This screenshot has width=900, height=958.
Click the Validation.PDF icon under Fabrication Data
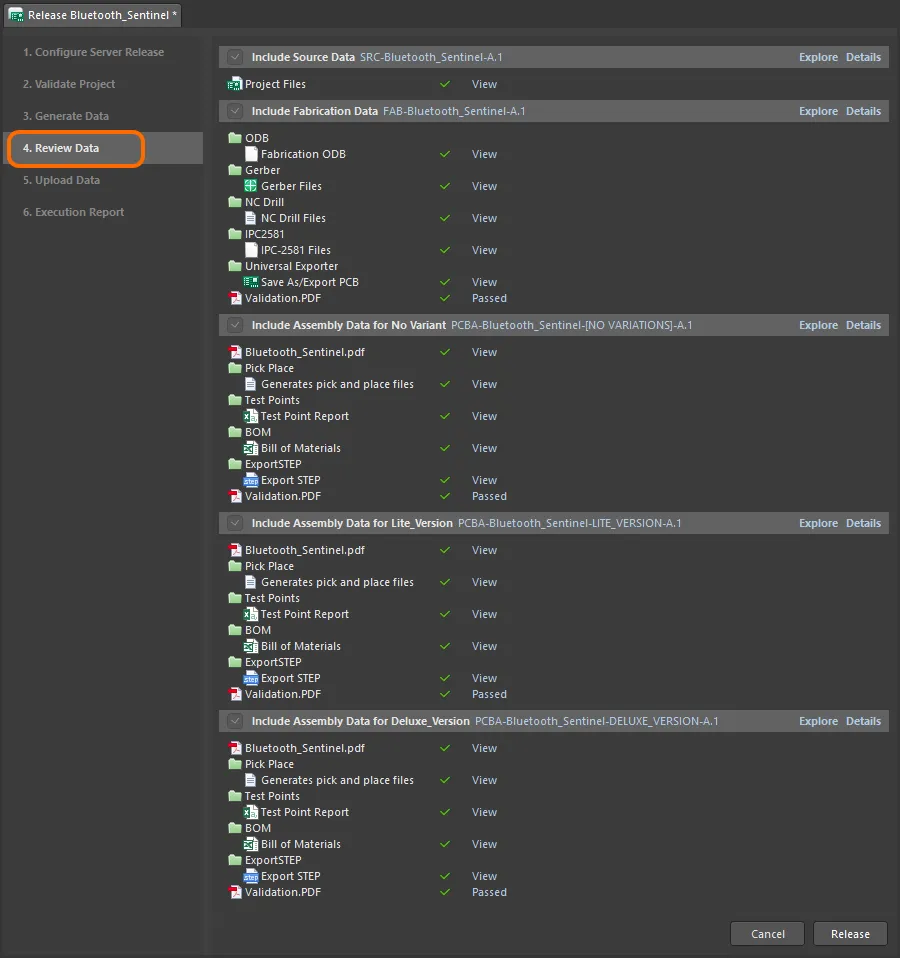[235, 299]
